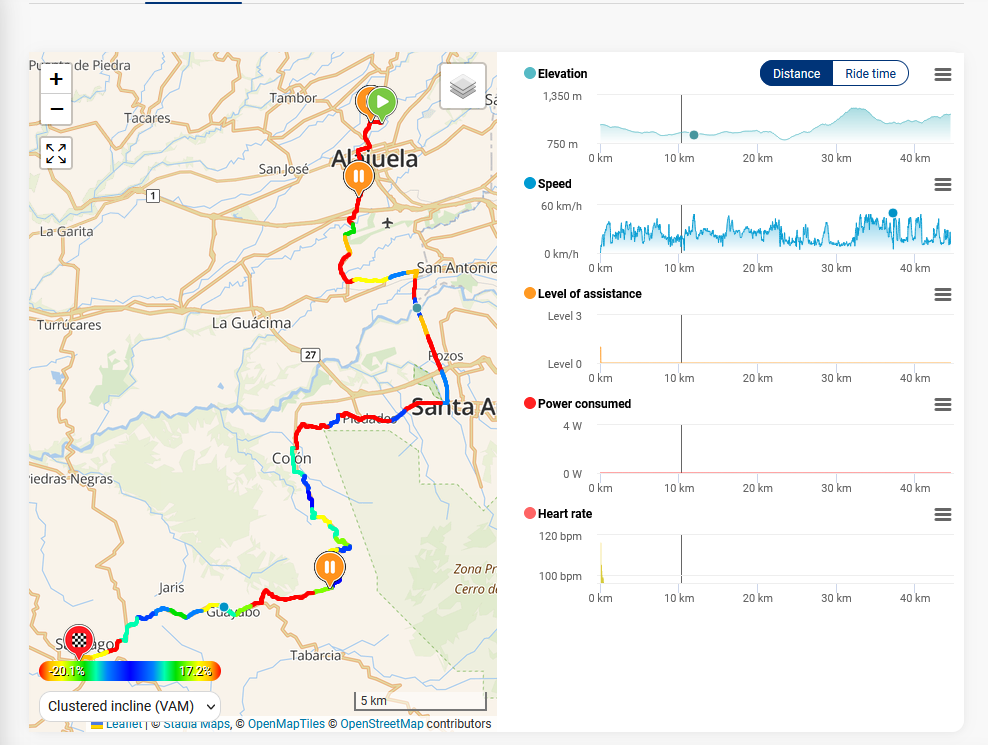This screenshot has width=988, height=745.
Task: Switch chart axis to Distance
Action: (796, 74)
